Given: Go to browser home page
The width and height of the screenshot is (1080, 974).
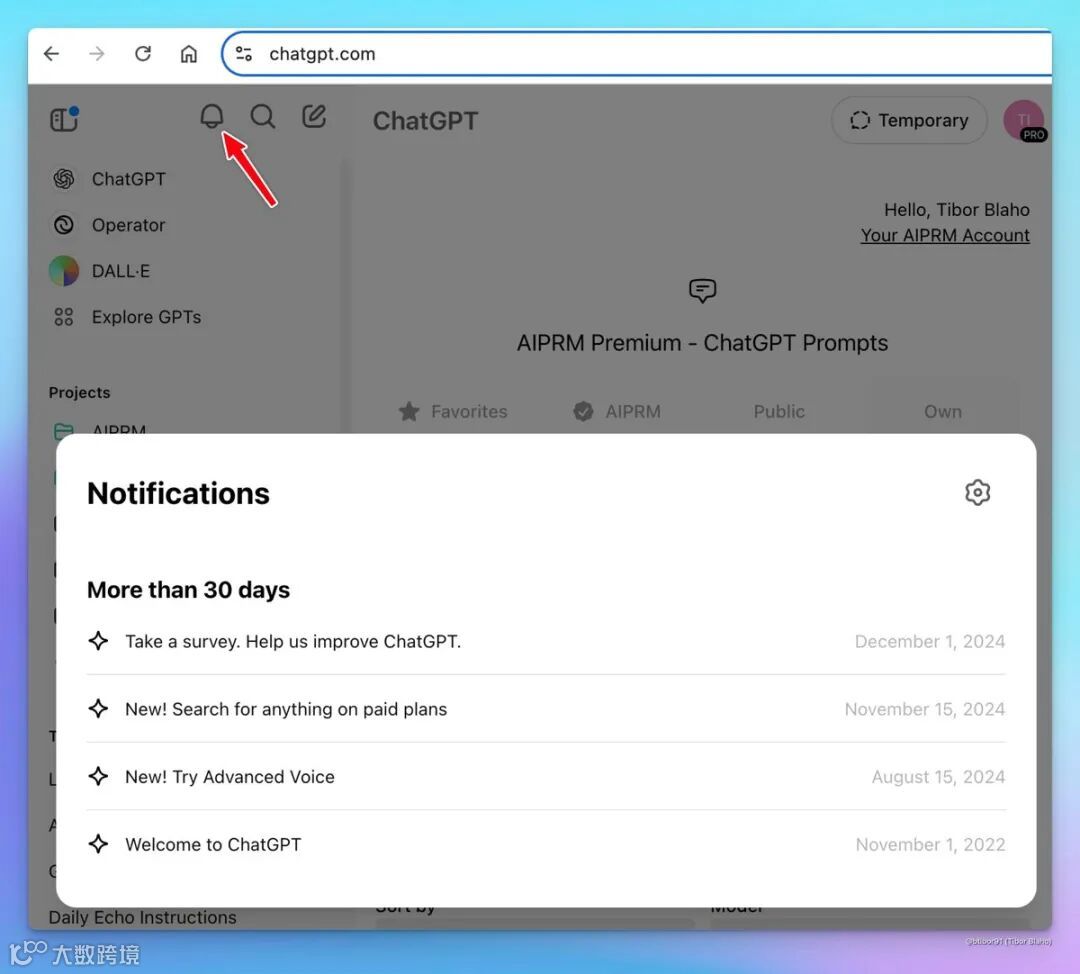Looking at the screenshot, I should [x=189, y=54].
